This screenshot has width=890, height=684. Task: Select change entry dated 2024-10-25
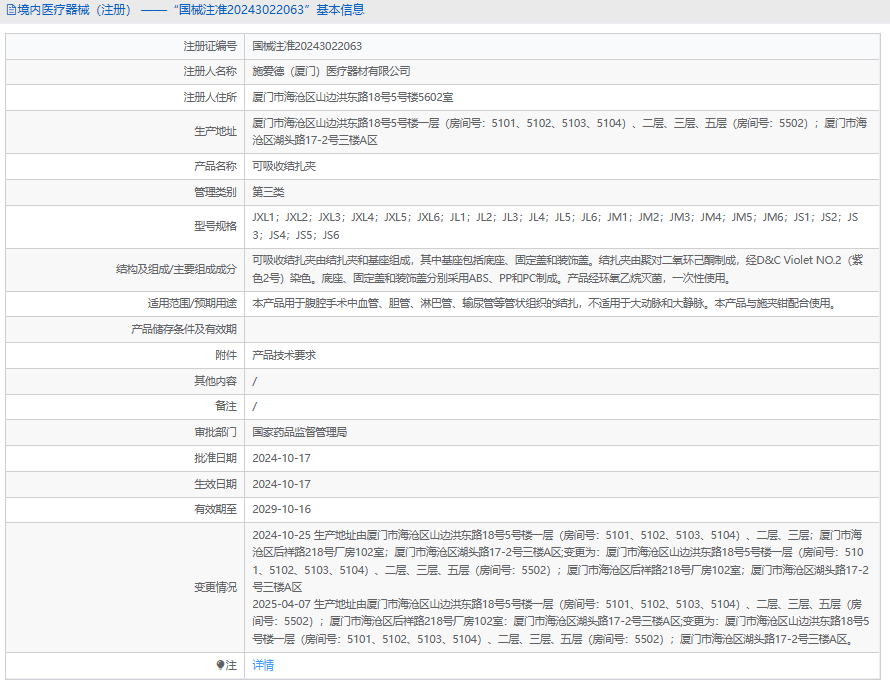tap(560, 561)
